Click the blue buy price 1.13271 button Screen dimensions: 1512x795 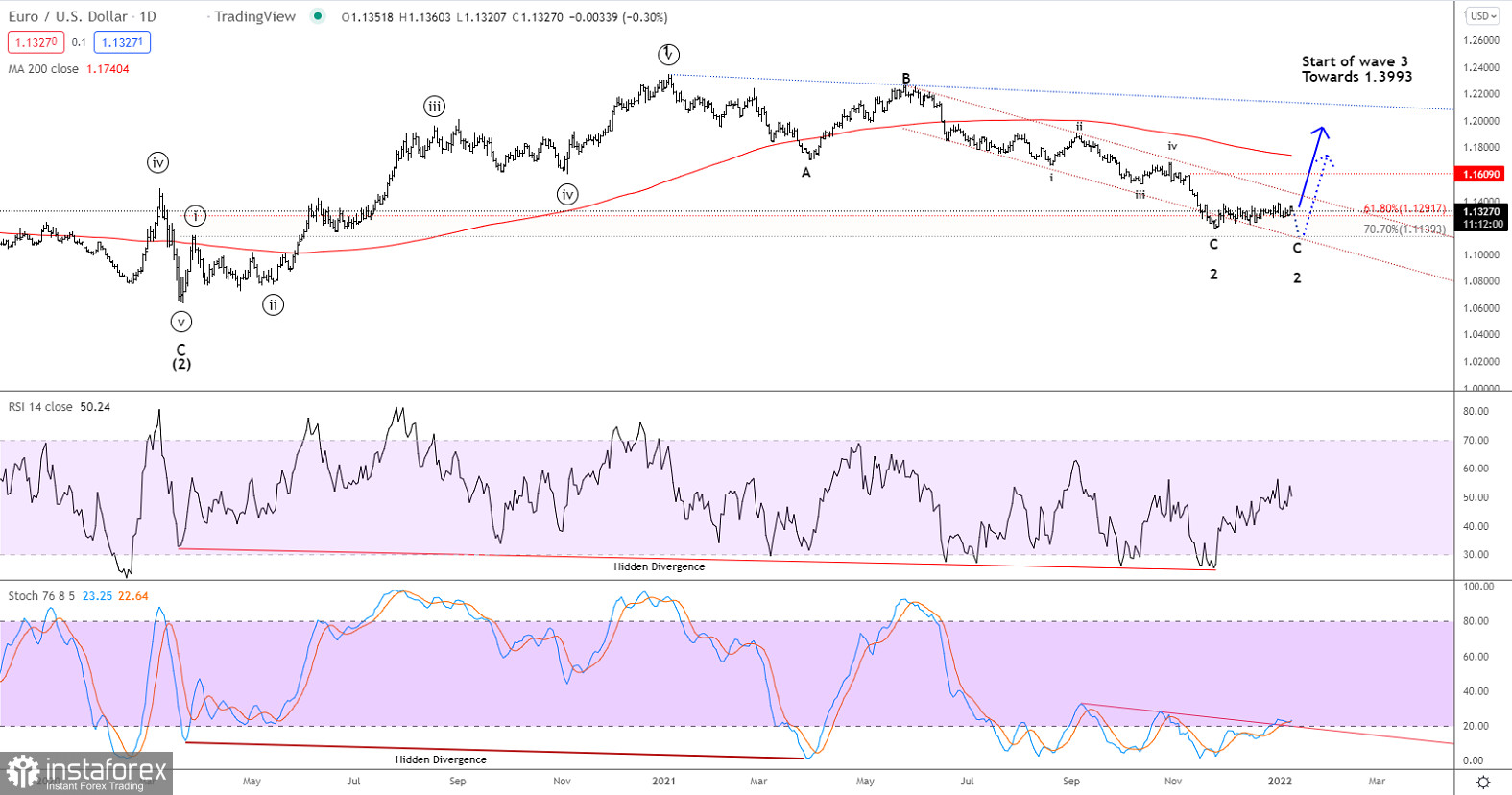pyautogui.click(x=122, y=42)
